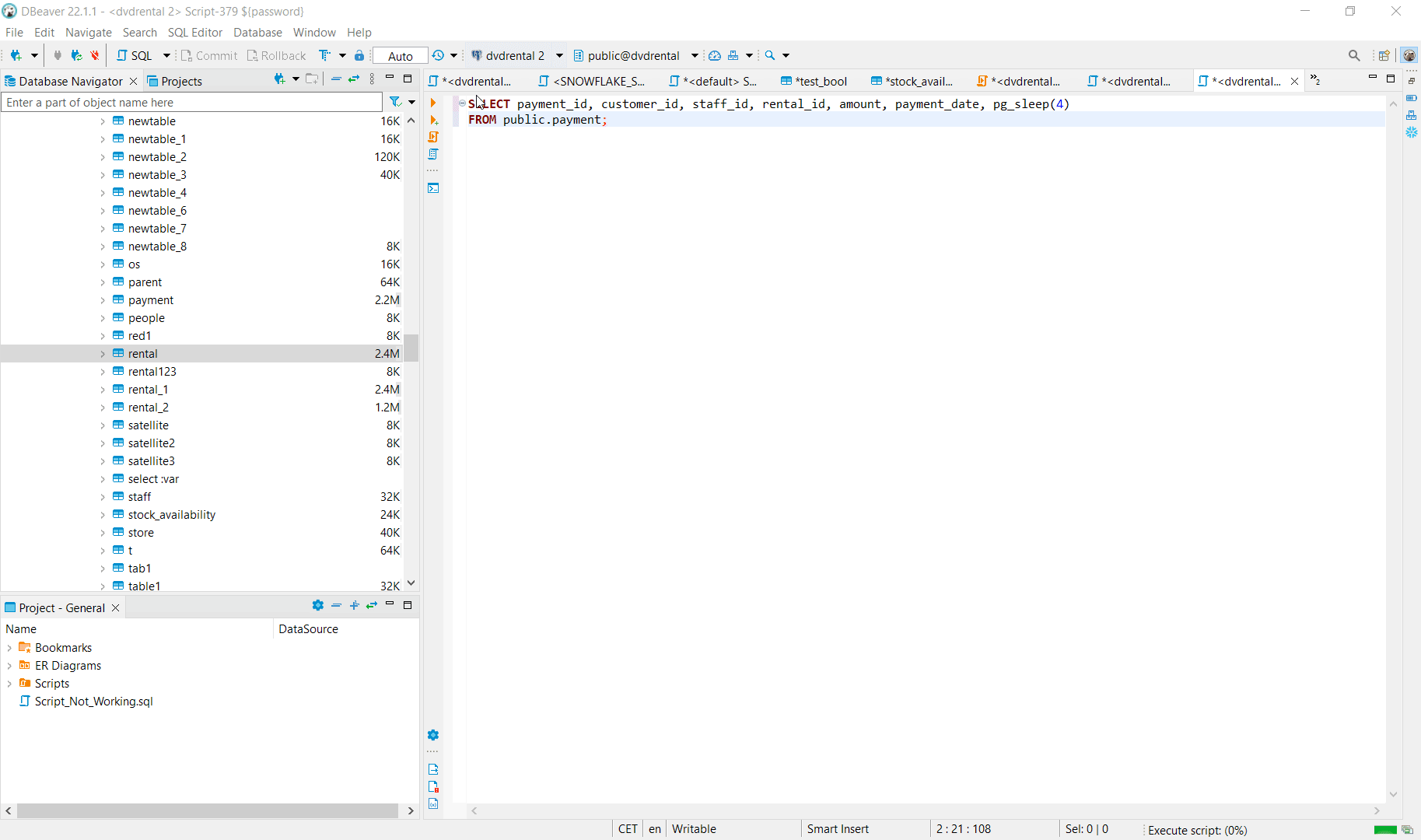The width and height of the screenshot is (1421, 840).
Task: Open the SQL Editor menu
Action: (194, 33)
